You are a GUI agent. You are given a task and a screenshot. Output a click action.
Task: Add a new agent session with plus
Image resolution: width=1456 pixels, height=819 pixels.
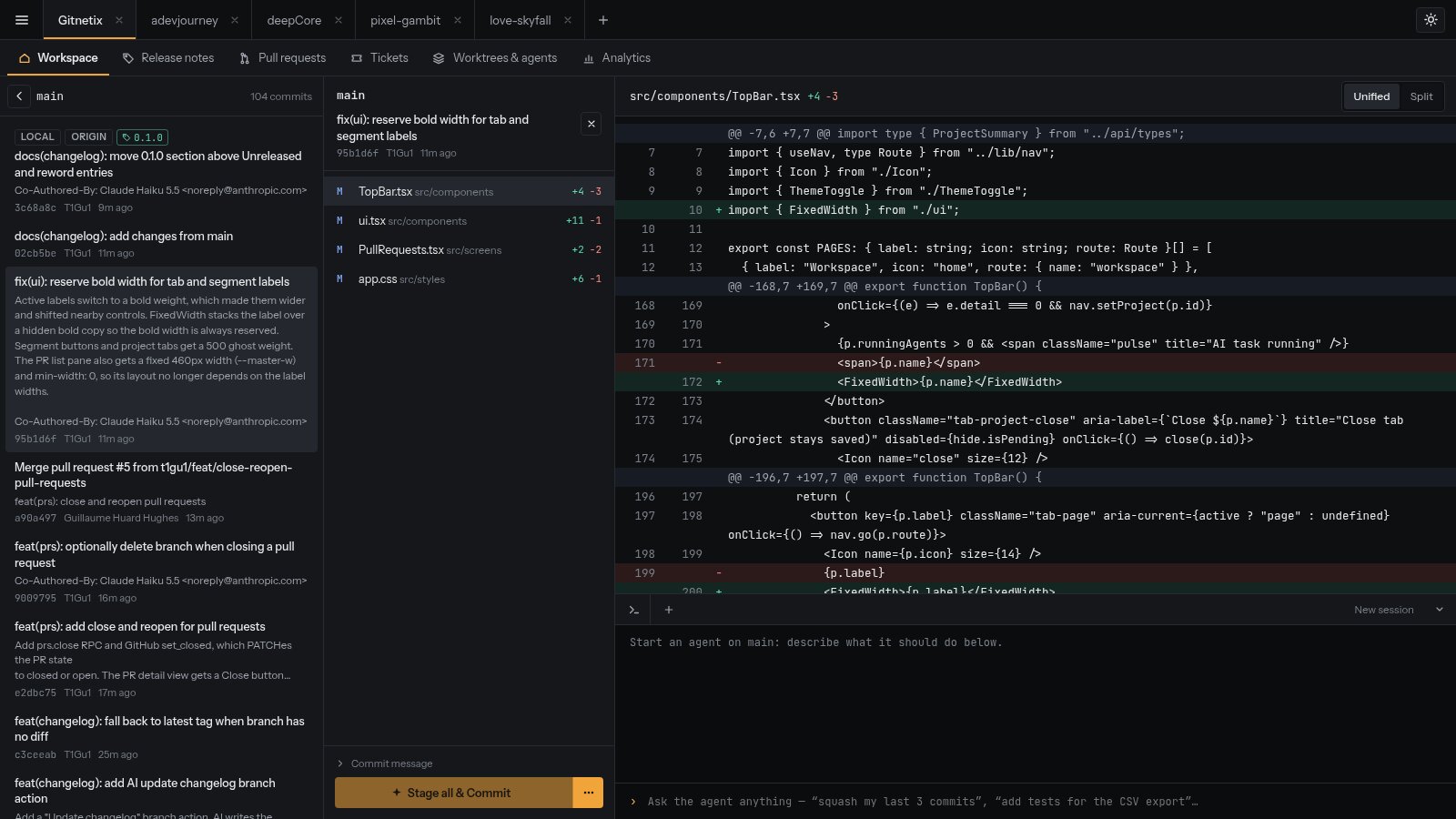click(669, 610)
